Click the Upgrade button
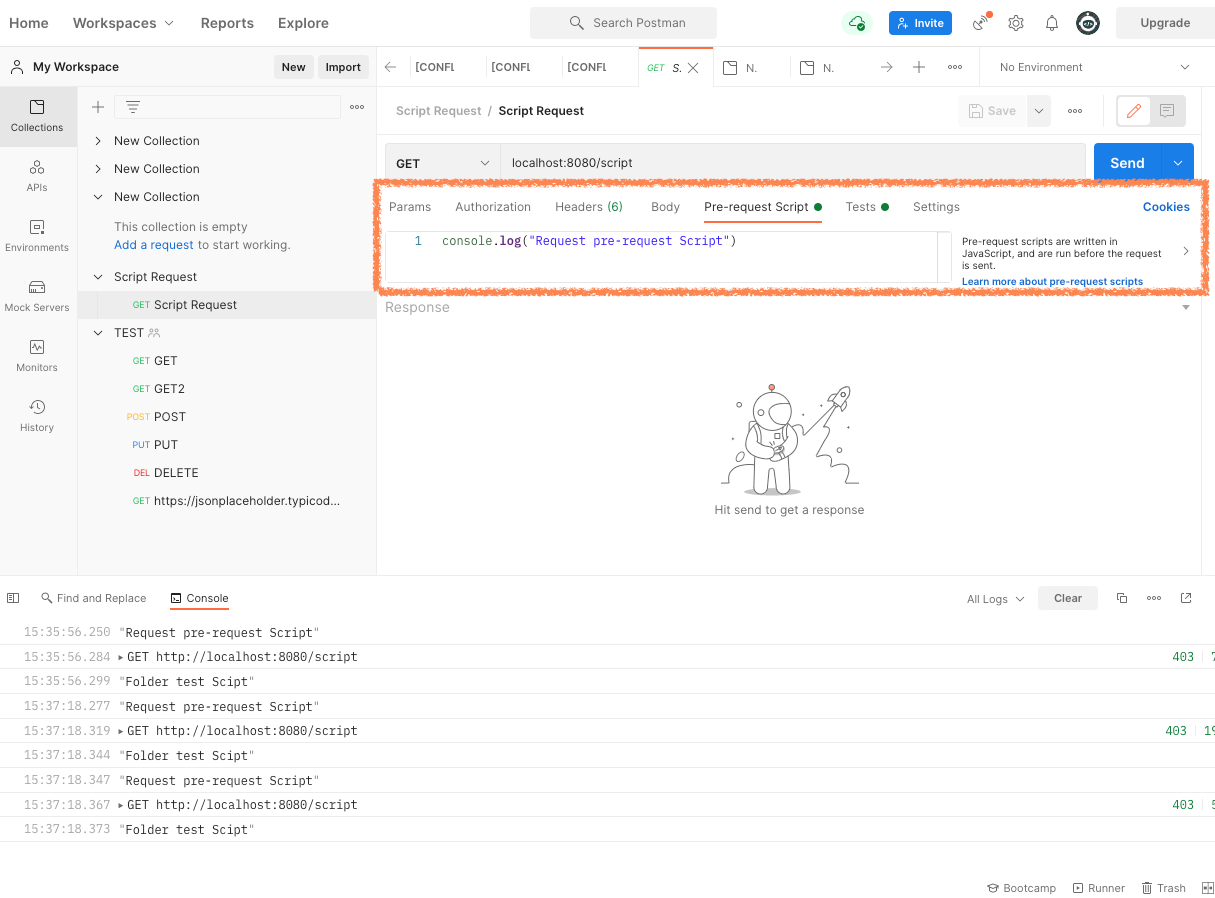Viewport: 1215px width, 898px height. [1165, 23]
